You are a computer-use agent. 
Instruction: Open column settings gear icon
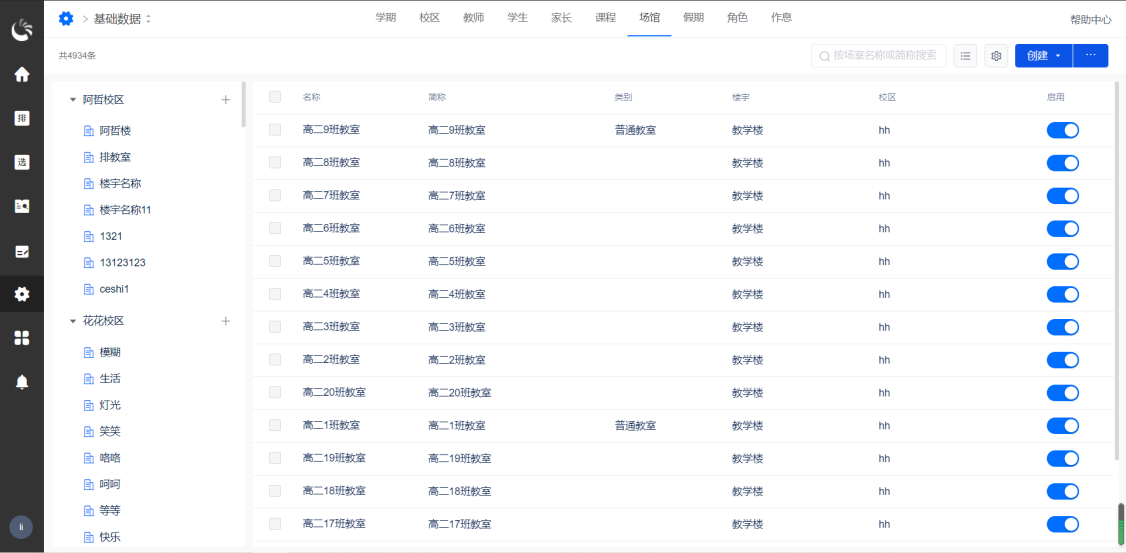[x=996, y=55]
